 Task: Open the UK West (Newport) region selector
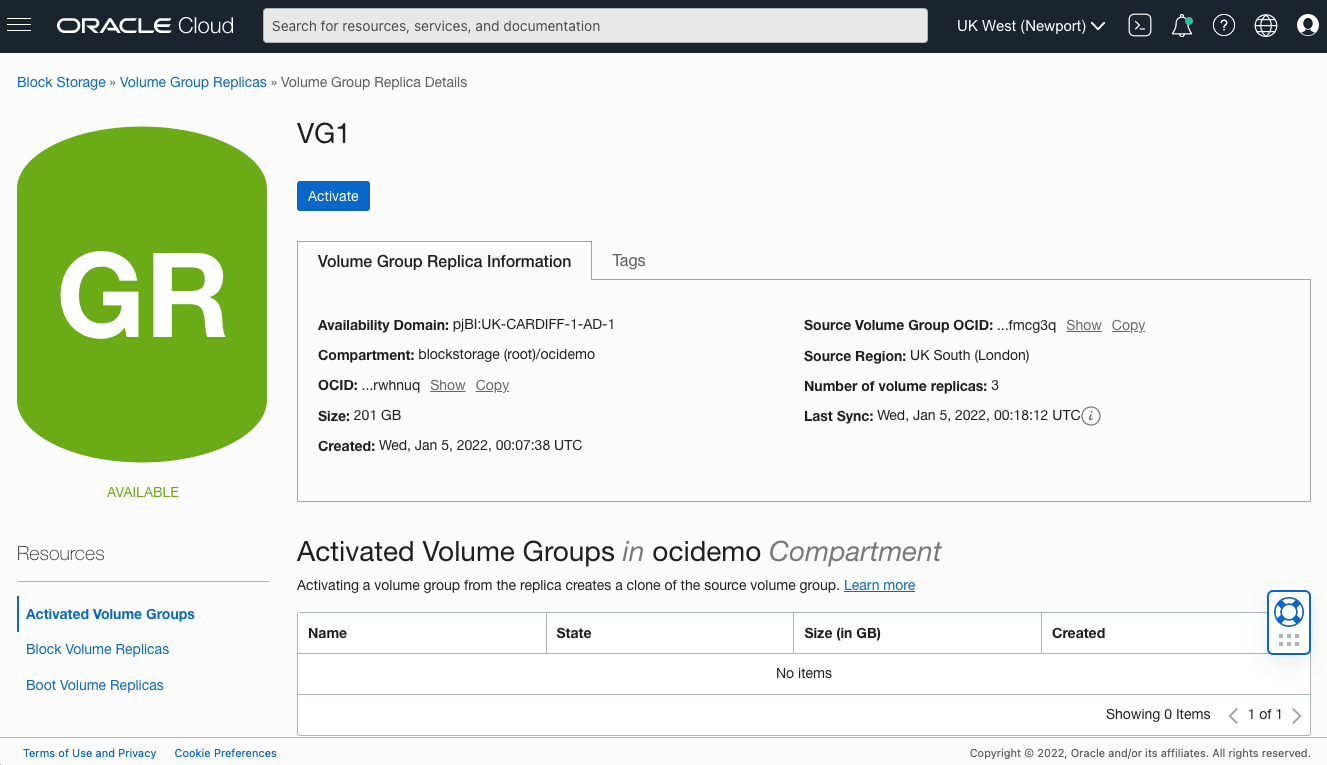coord(1029,25)
